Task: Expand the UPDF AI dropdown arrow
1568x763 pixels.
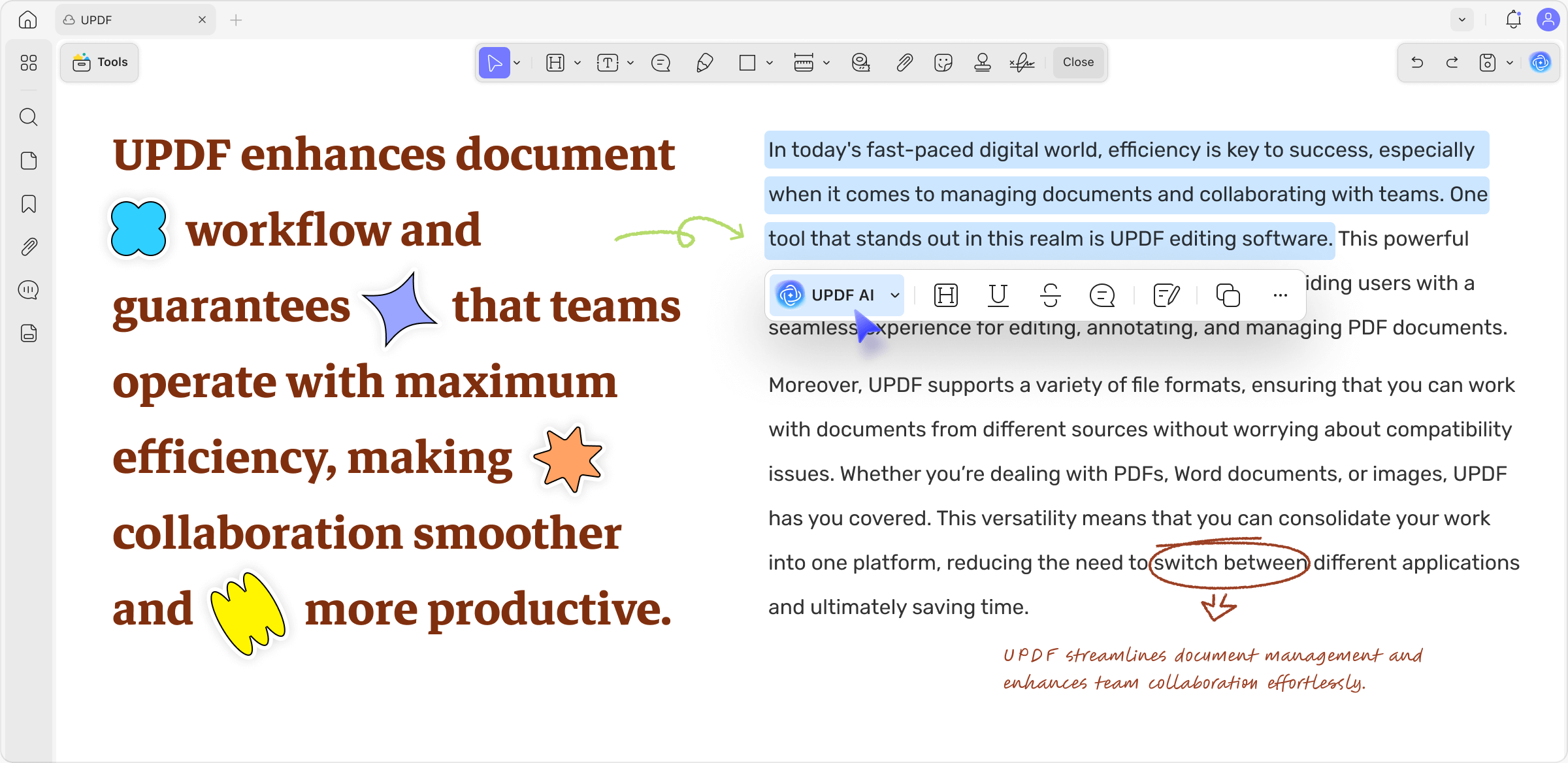Action: [x=895, y=295]
